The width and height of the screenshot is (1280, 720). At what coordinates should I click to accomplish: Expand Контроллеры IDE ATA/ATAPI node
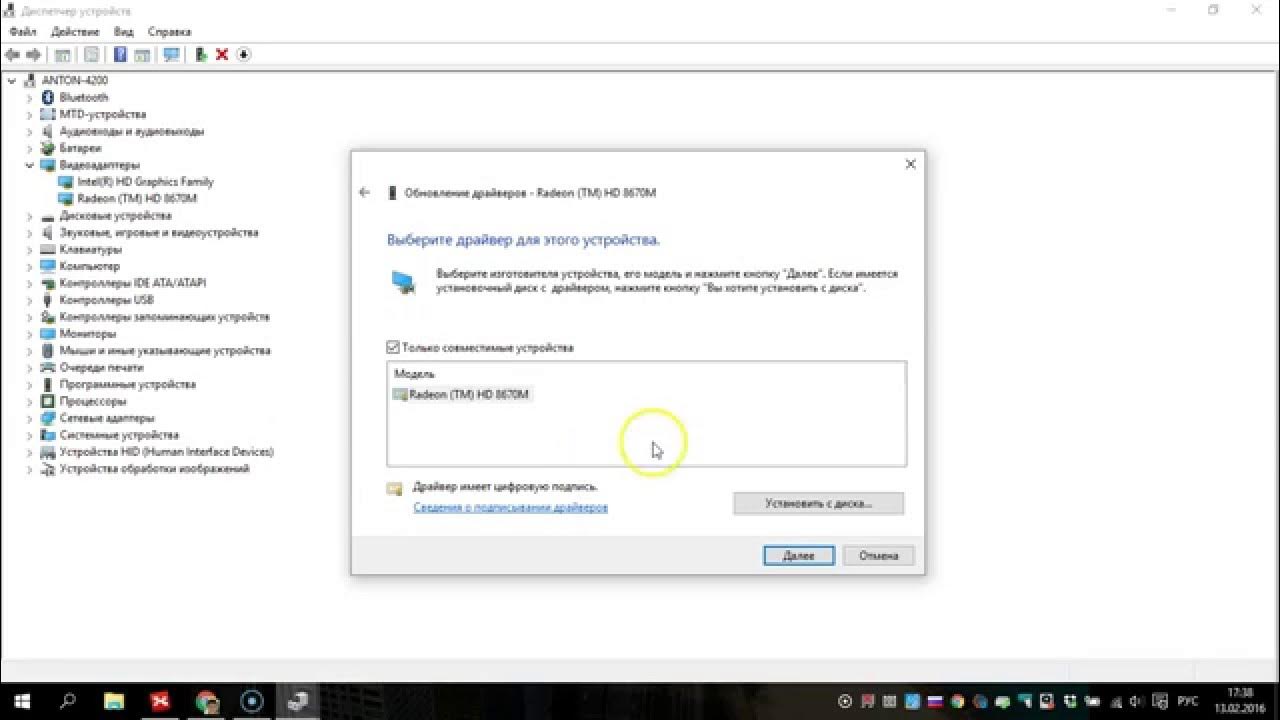pos(30,283)
